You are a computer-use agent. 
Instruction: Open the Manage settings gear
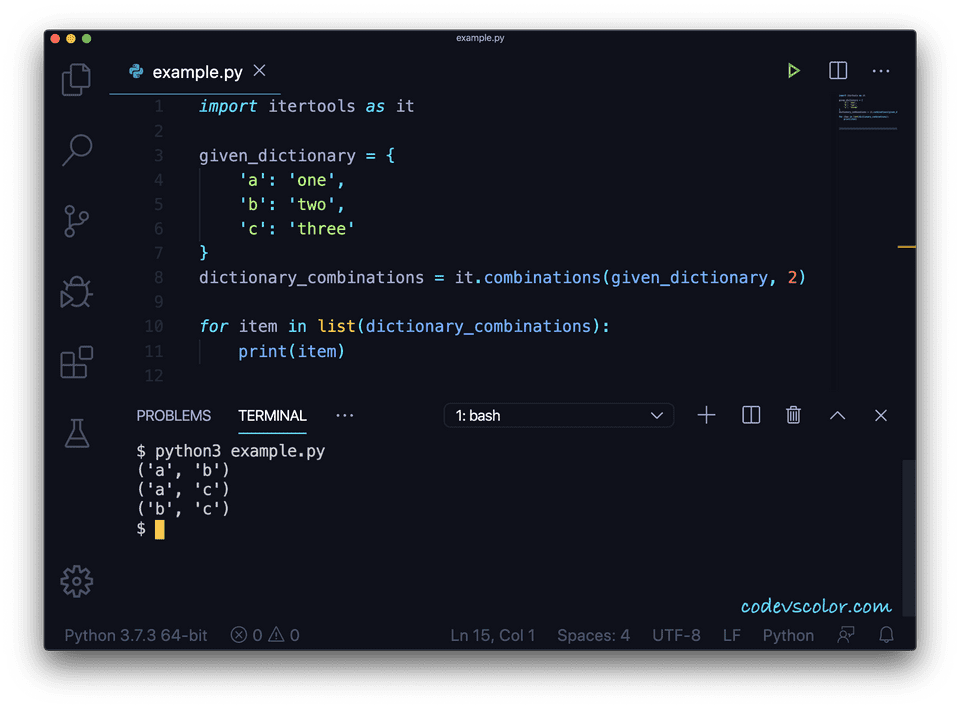[77, 581]
